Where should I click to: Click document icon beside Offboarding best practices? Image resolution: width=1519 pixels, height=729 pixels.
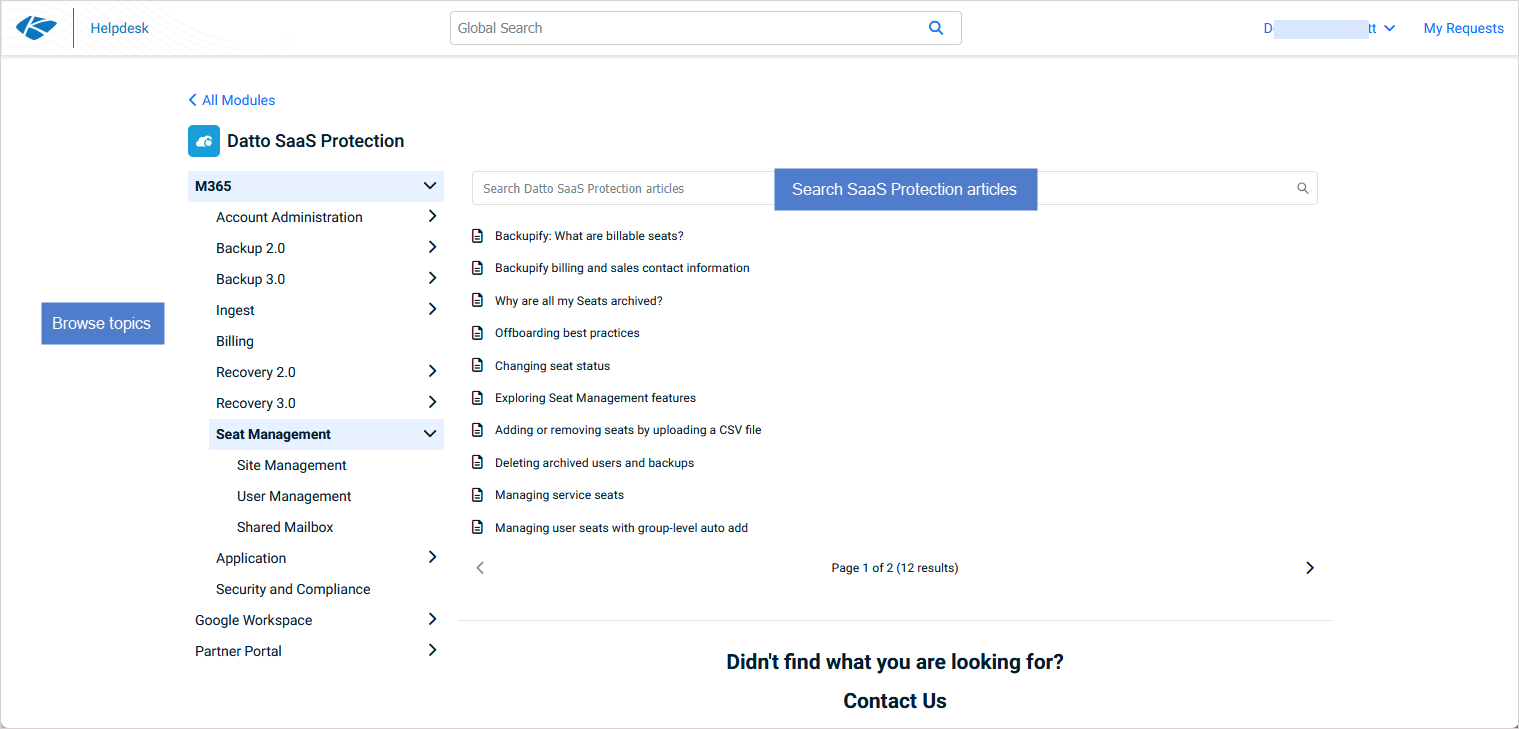[x=478, y=333]
